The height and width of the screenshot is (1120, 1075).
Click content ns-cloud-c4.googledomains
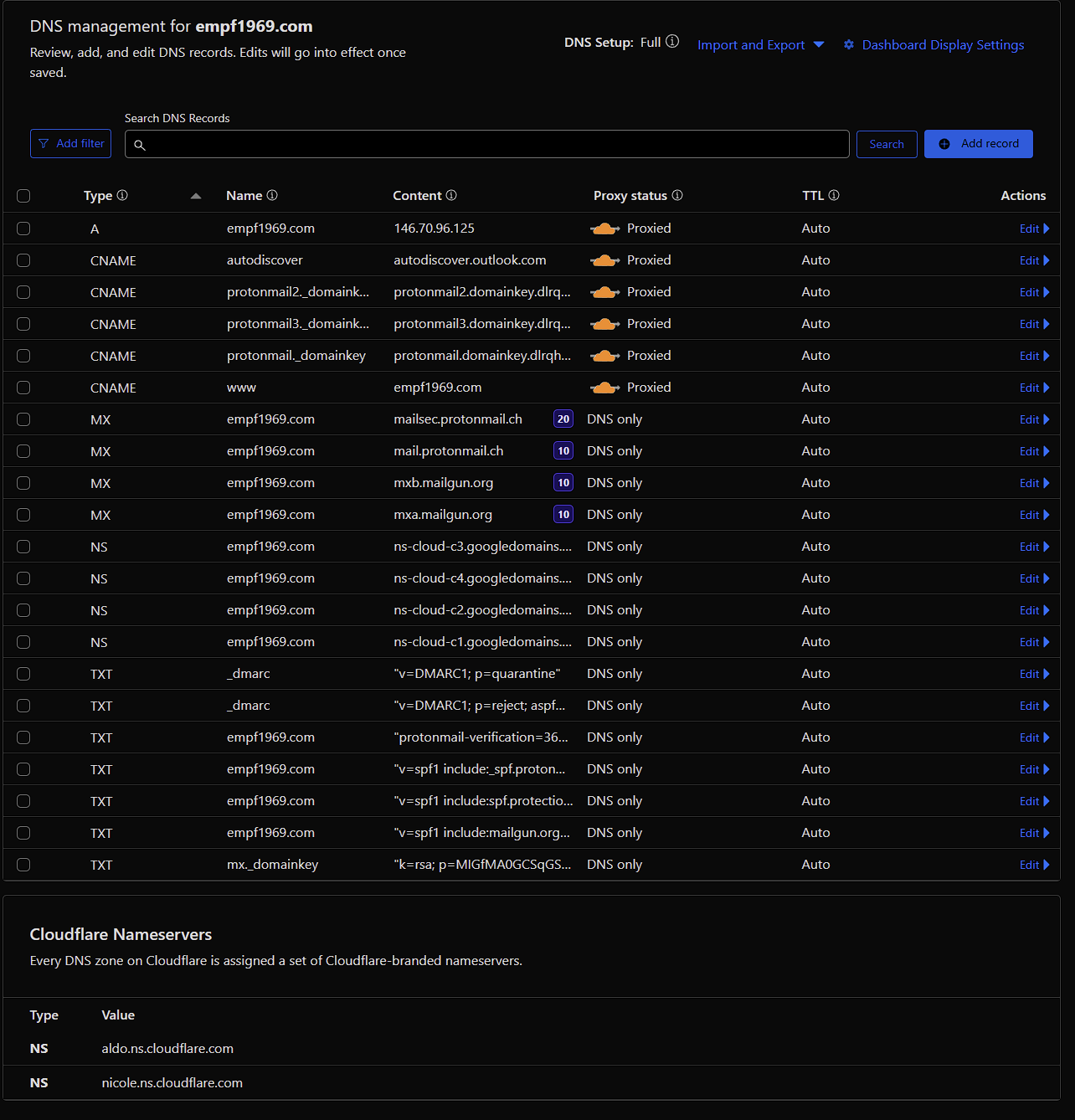[483, 578]
